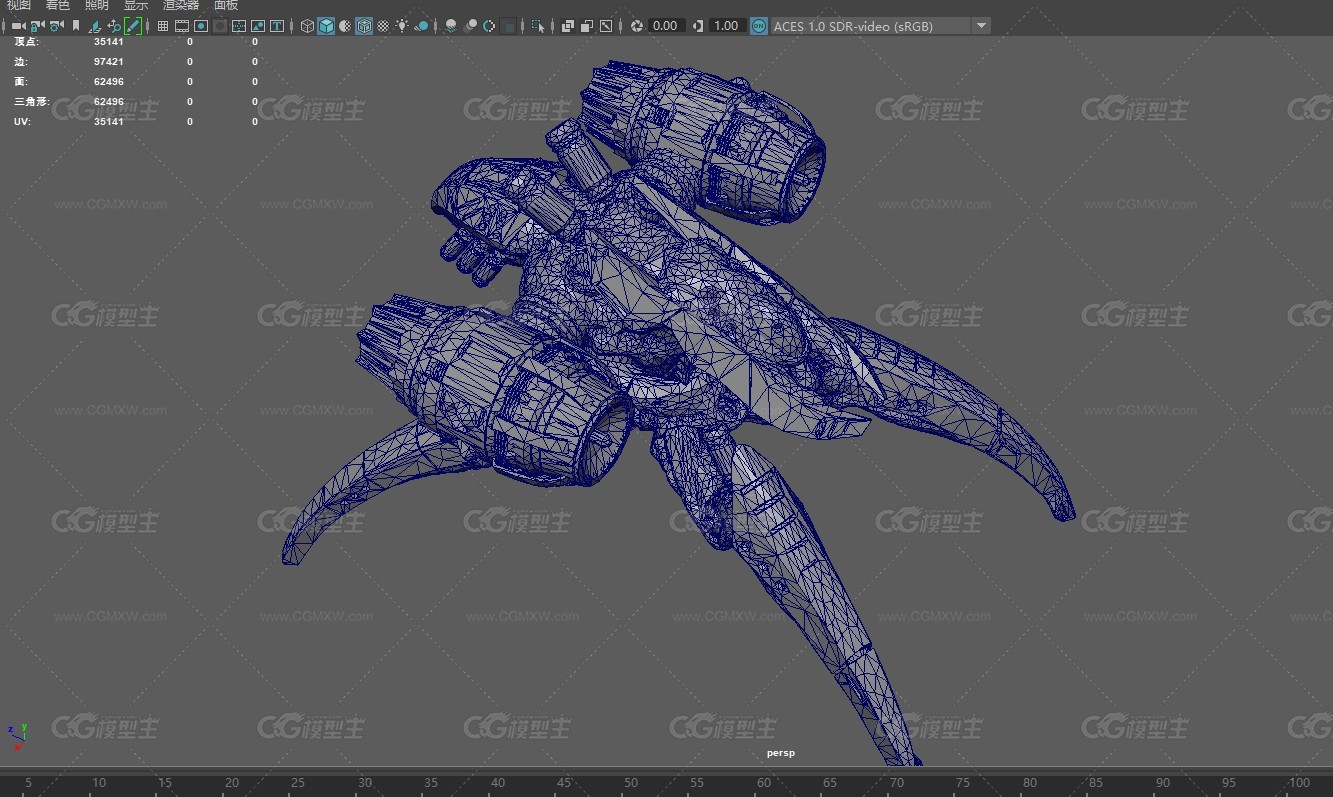The width and height of the screenshot is (1333, 797).
Task: Toggle X-Ray display icon
Action: pos(568,26)
